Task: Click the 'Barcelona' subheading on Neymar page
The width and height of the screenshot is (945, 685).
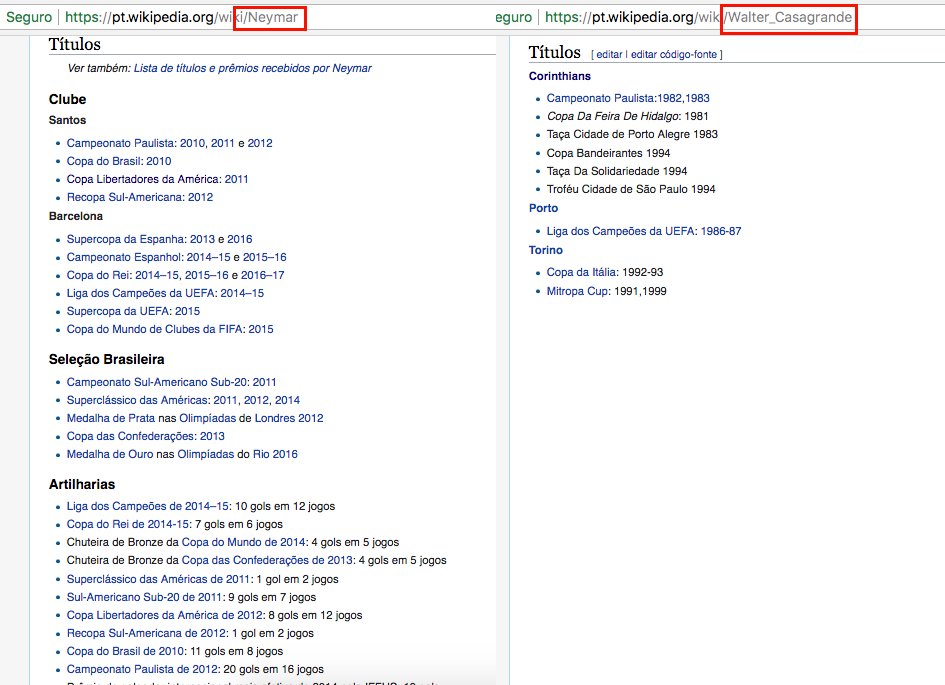Action: click(75, 216)
